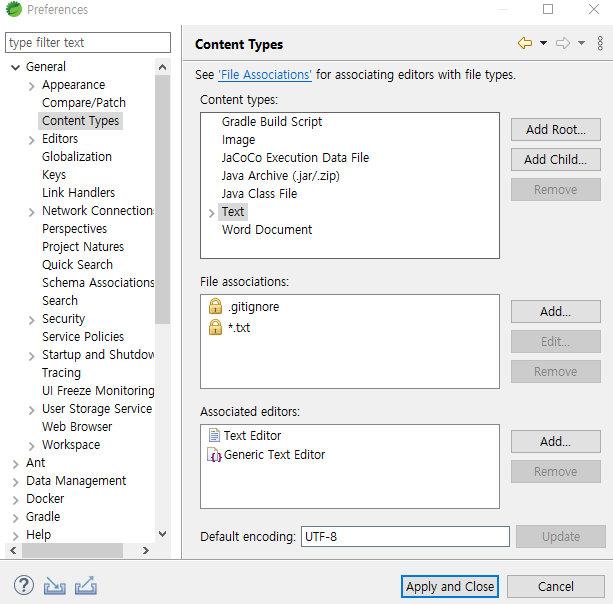Select JaCoCo Execution Data File

pyautogui.click(x=295, y=158)
